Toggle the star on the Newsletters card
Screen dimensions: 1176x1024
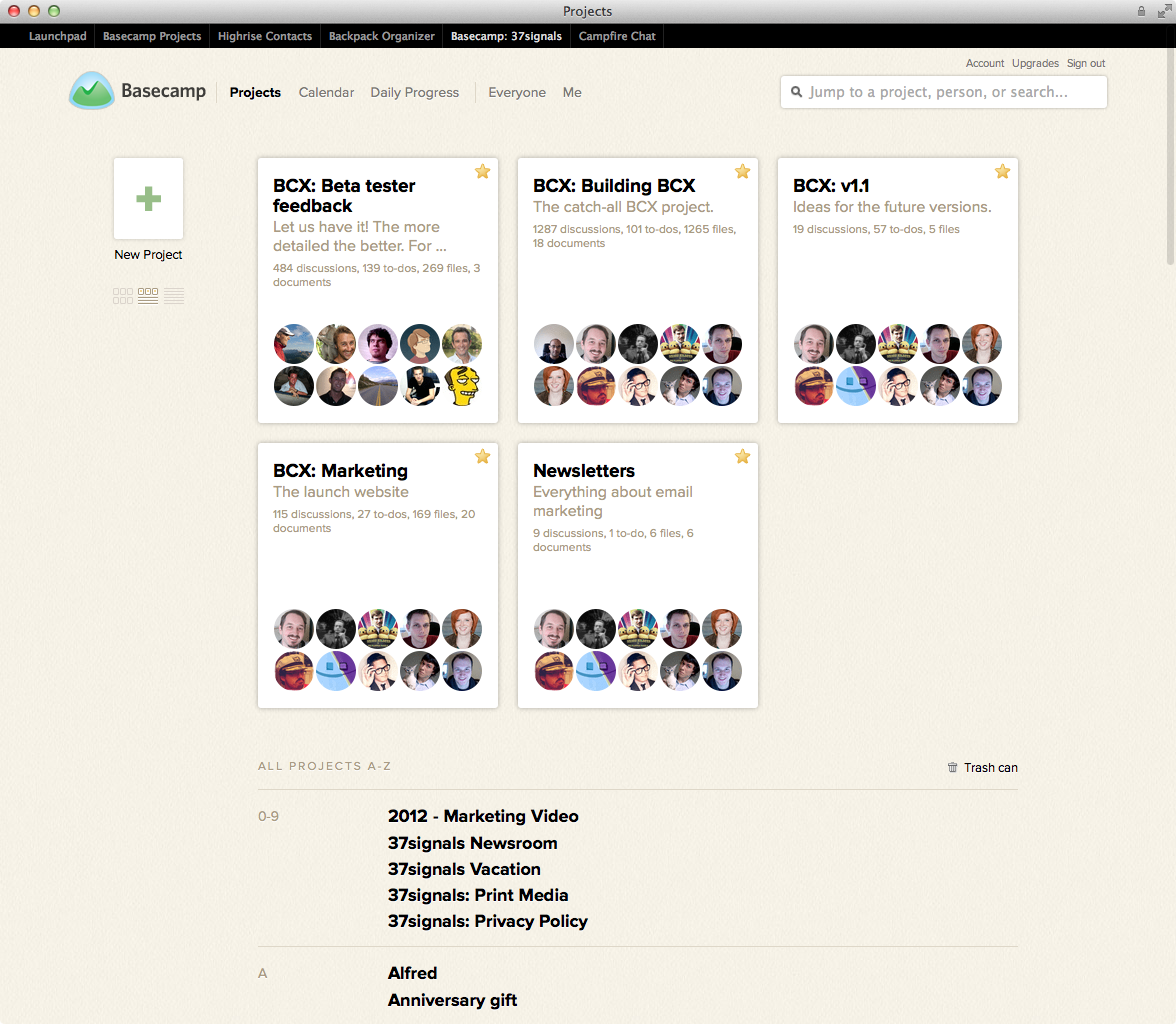[742, 457]
